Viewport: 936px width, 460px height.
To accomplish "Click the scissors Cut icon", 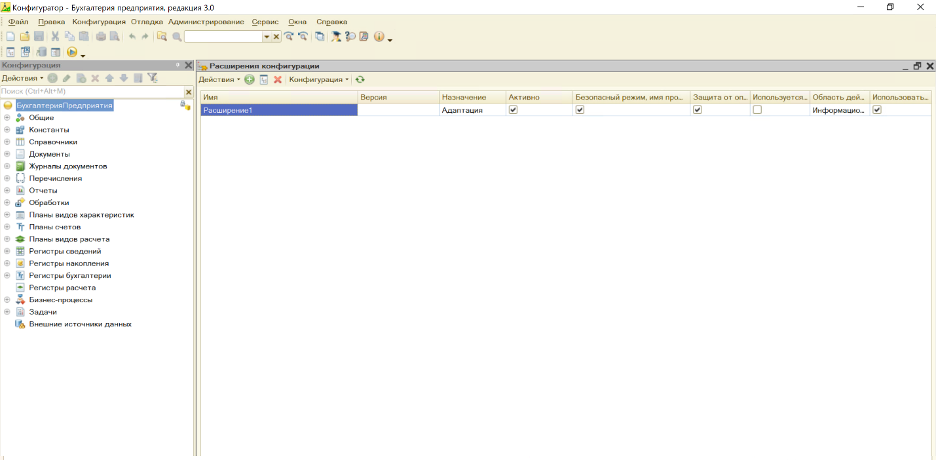I will click(x=56, y=37).
